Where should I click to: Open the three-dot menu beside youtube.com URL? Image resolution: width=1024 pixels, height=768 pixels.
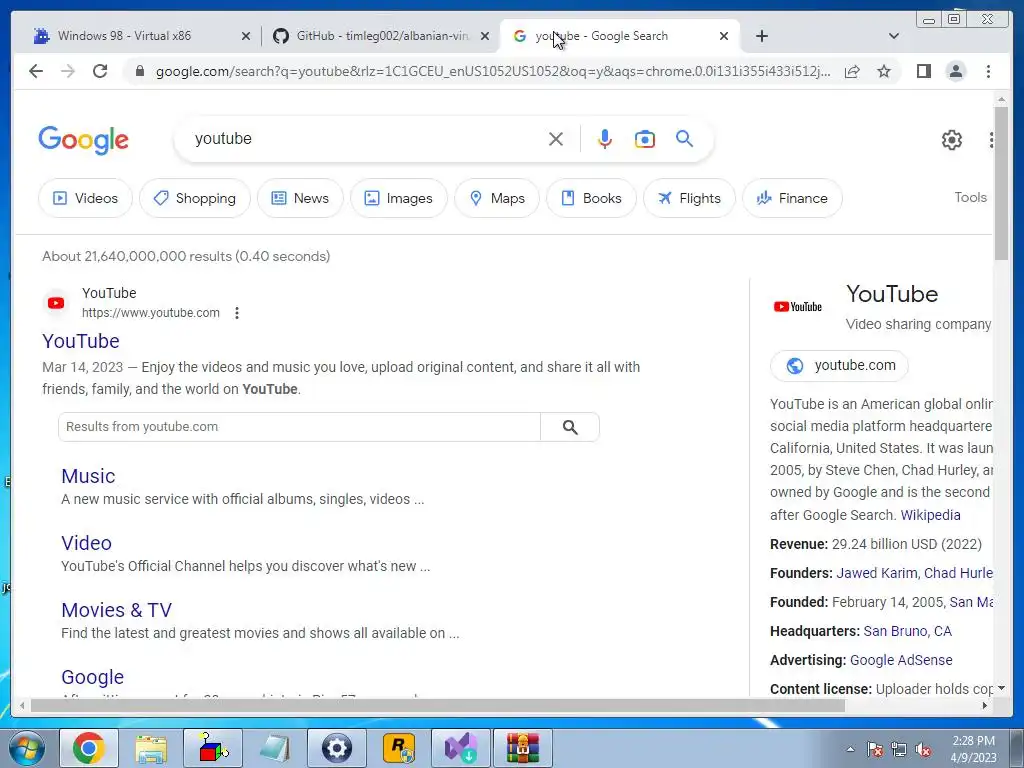pos(237,313)
